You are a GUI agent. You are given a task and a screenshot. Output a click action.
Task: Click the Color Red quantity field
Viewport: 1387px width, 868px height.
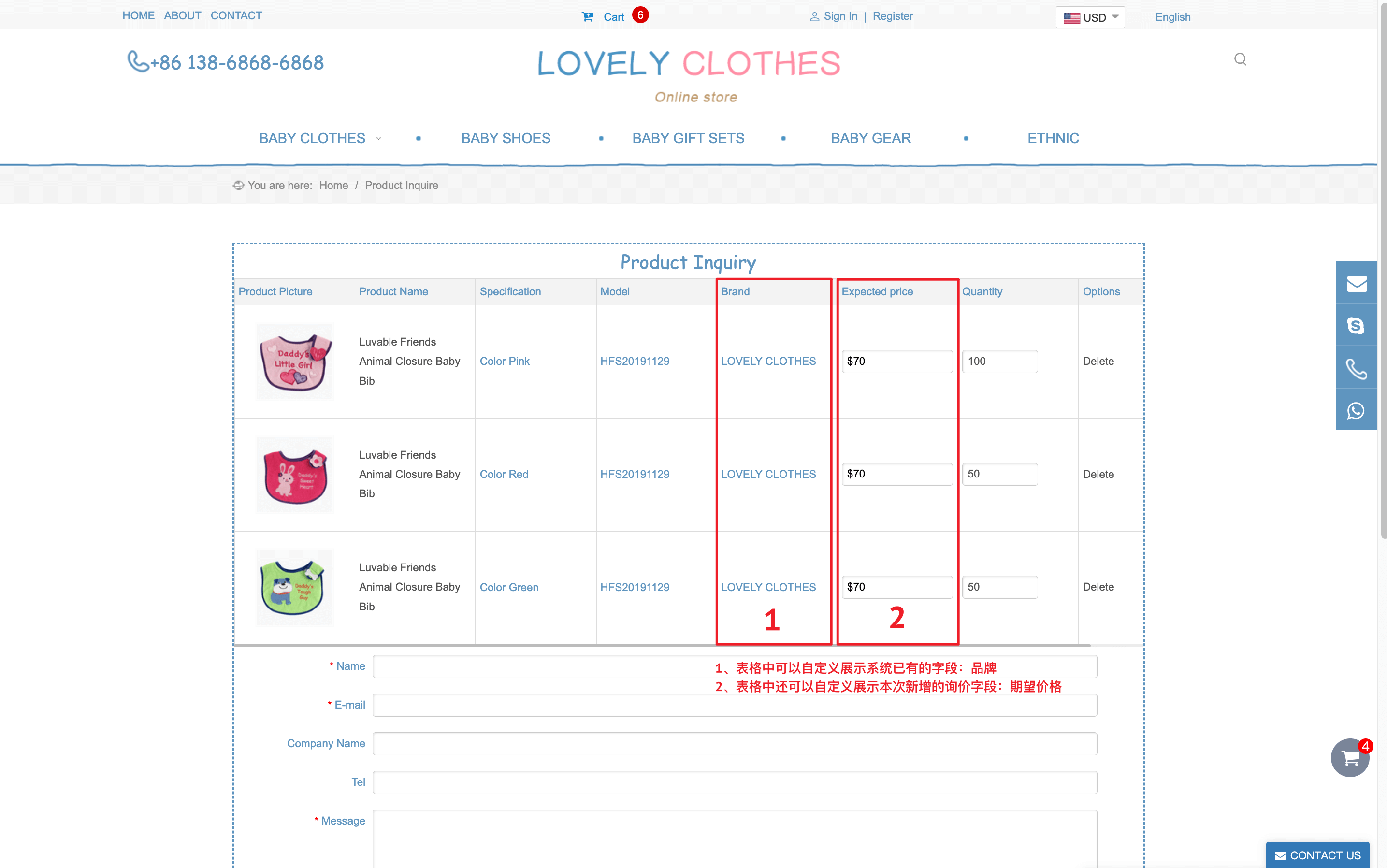pos(999,474)
